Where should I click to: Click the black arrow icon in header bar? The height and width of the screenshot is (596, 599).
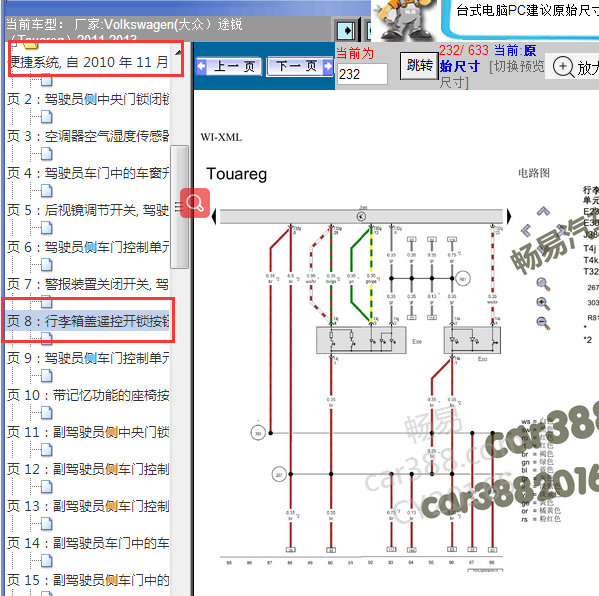pyautogui.click(x=346, y=30)
